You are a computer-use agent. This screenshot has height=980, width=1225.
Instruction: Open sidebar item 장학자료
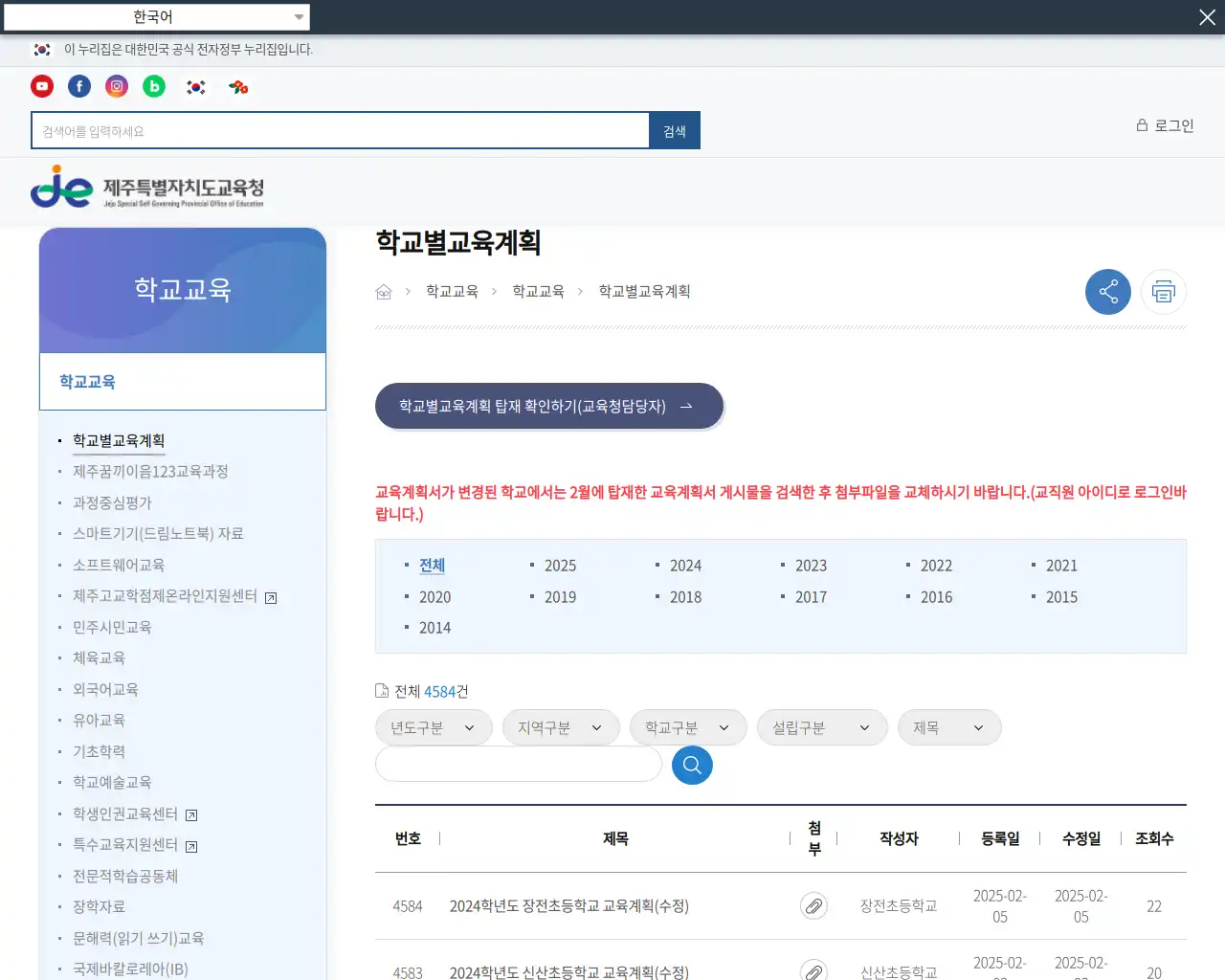[x=99, y=906]
